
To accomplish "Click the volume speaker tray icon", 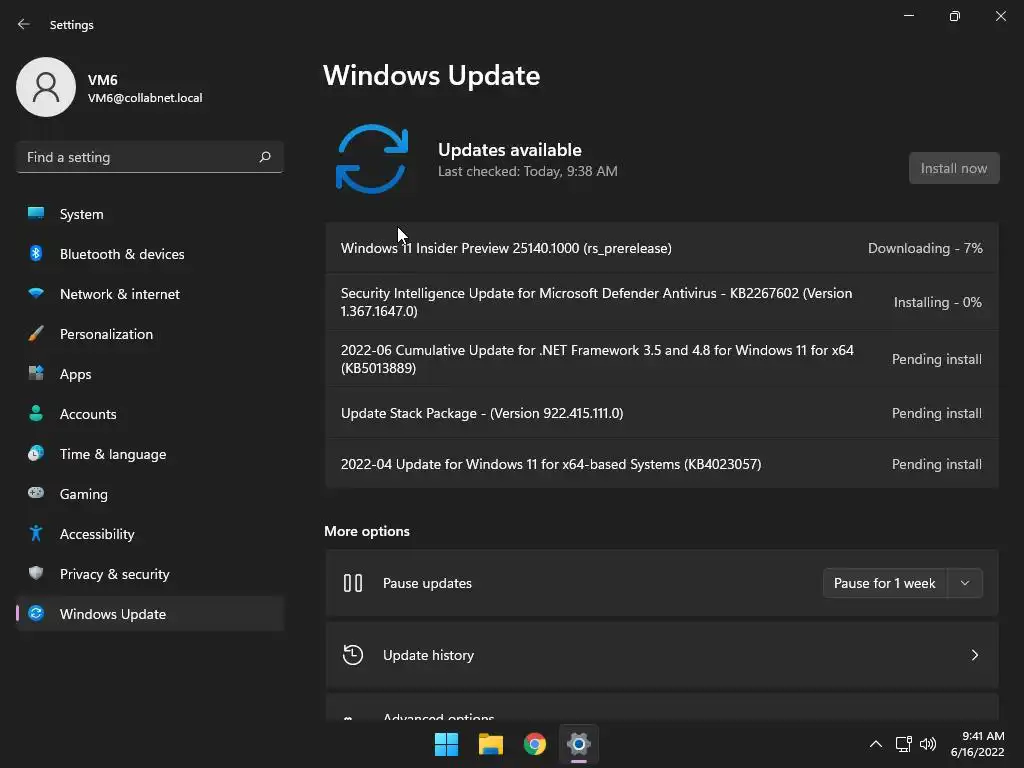I will [x=927, y=744].
